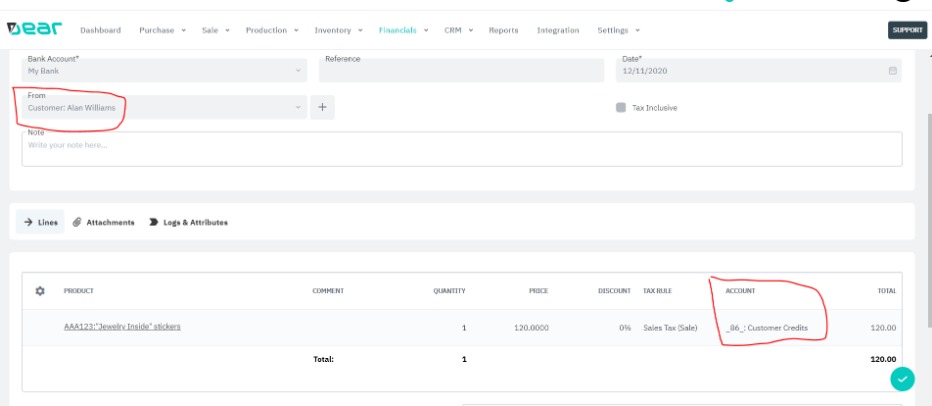Click the Logs & Attributes tag icon

click(154, 222)
